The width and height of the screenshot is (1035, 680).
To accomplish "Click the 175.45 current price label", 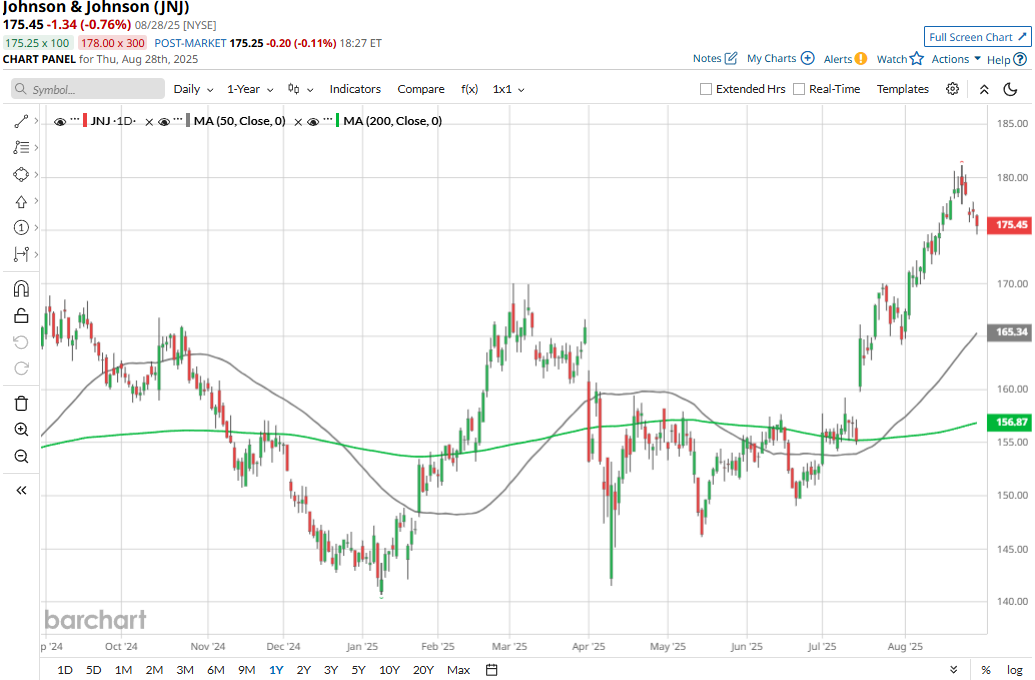I will (1010, 225).
